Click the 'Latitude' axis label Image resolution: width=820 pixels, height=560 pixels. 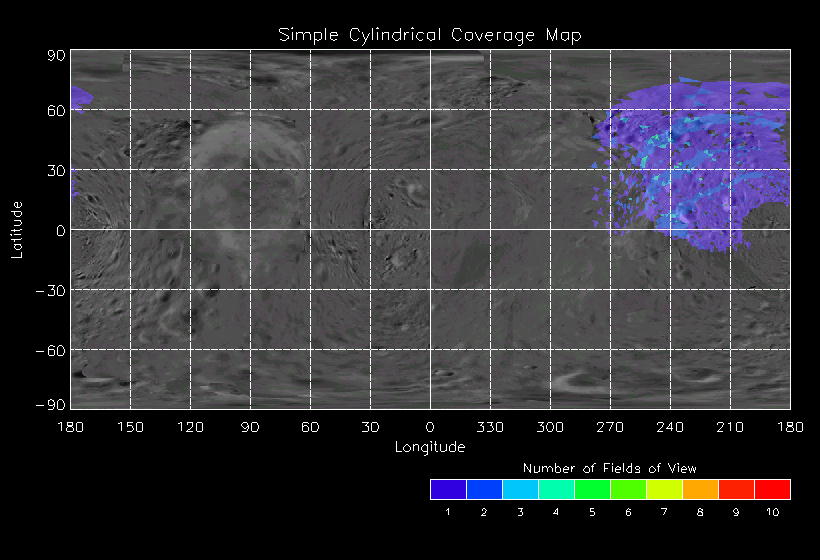pos(17,230)
